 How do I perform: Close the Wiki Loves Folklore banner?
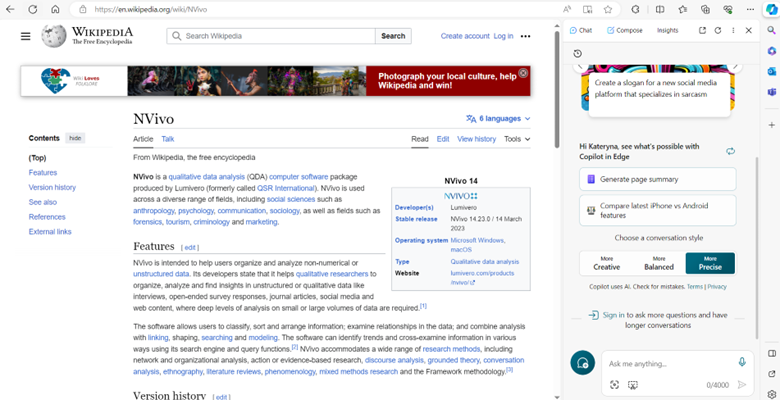tap(523, 73)
